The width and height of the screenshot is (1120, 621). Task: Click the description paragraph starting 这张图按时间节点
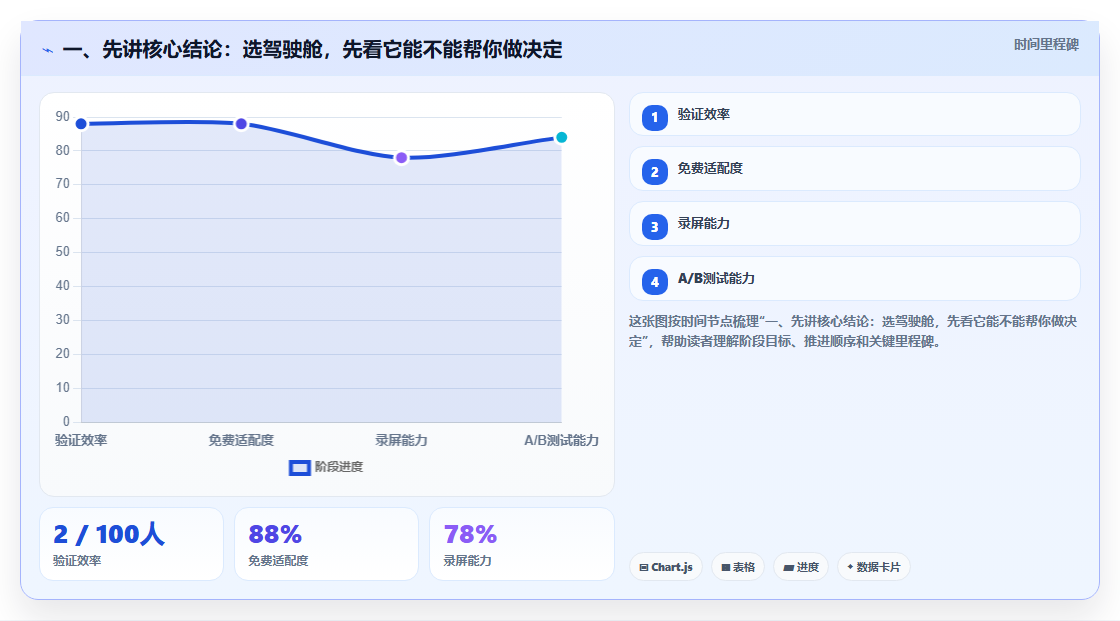(853, 332)
